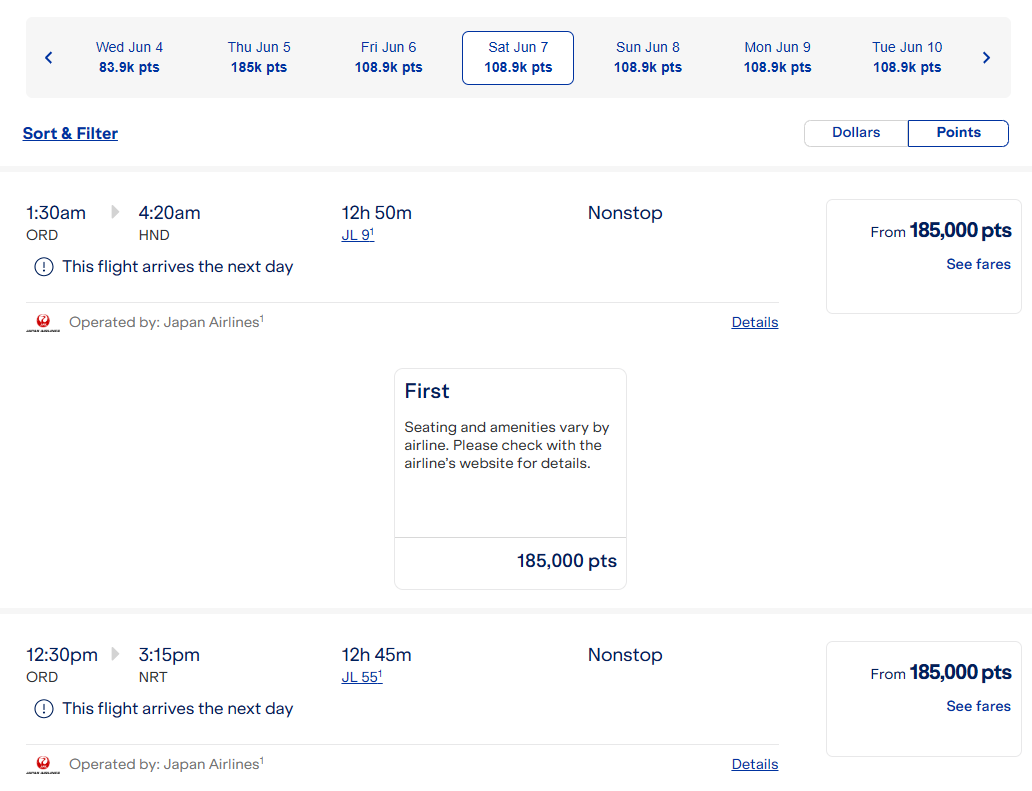Select the First class 185,000 pts fare card
Screen dimensions: 1032x791
click(510, 478)
